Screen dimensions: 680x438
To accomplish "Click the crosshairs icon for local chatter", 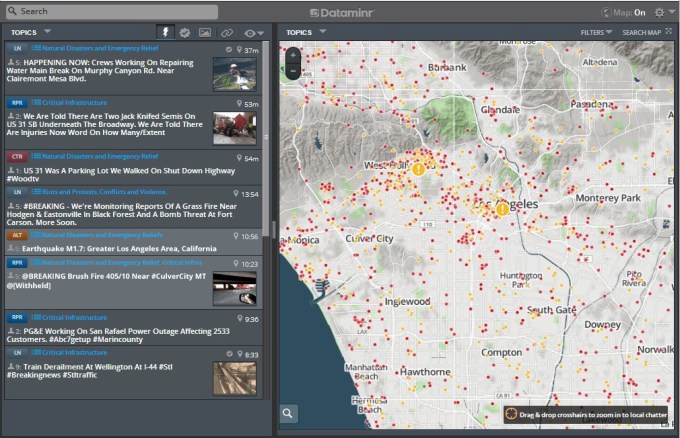I will tap(511, 413).
